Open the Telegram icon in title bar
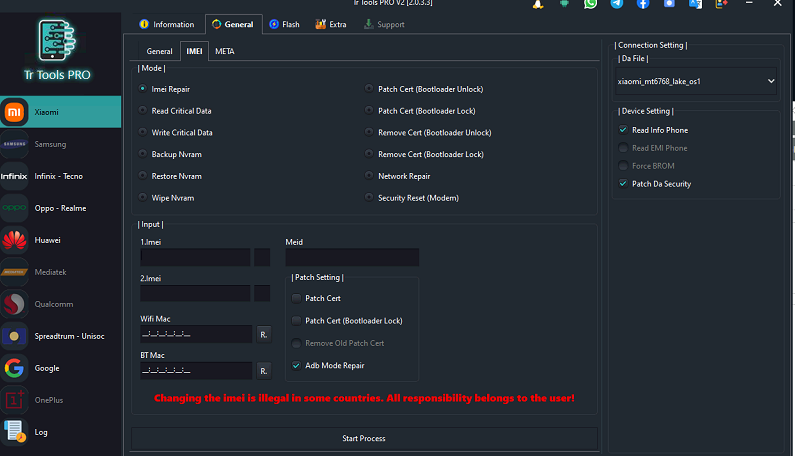795x456 pixels. coord(617,4)
